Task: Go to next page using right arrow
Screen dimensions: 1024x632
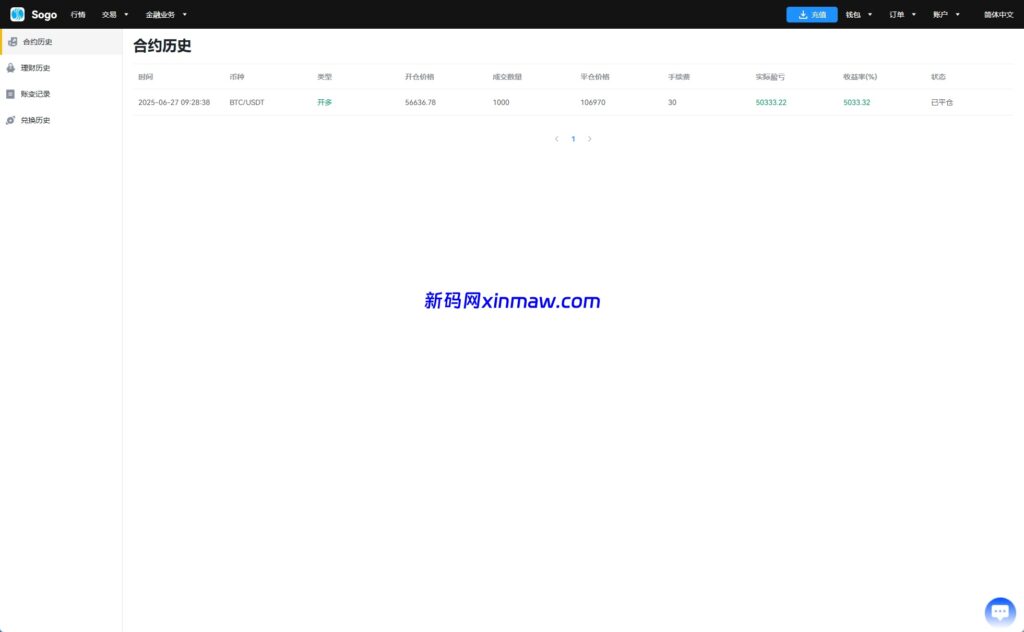Action: coord(590,139)
